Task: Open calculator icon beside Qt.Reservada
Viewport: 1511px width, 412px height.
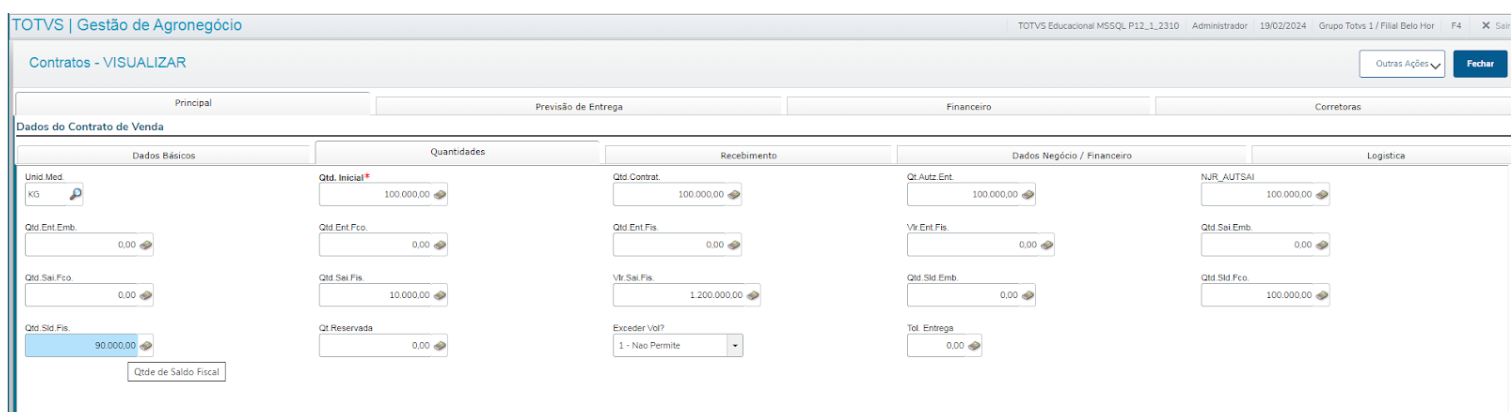Action: 440,345
